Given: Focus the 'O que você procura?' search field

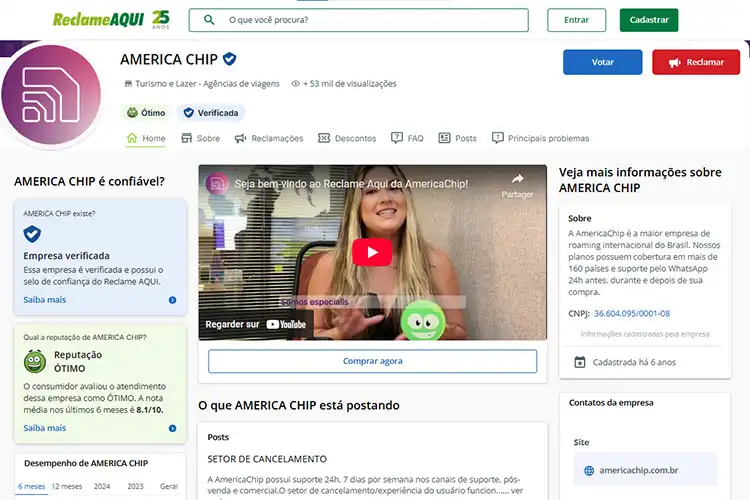Looking at the screenshot, I should (359, 20).
